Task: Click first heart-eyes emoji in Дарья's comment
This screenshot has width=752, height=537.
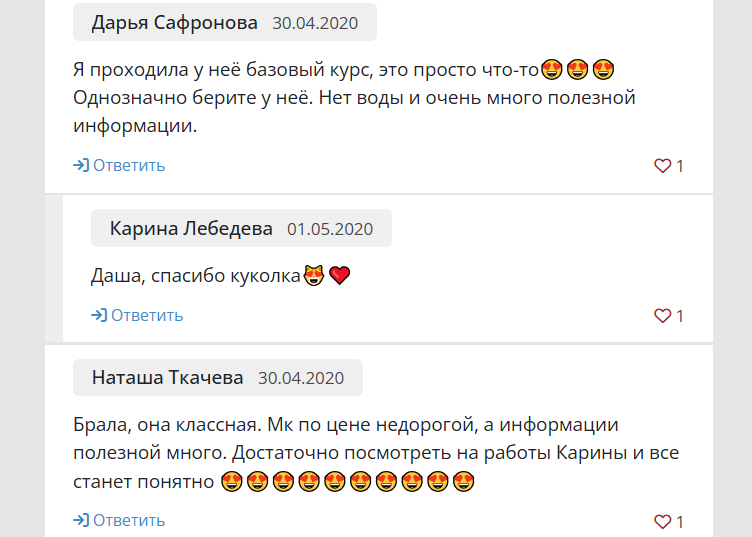Action: 552,70
